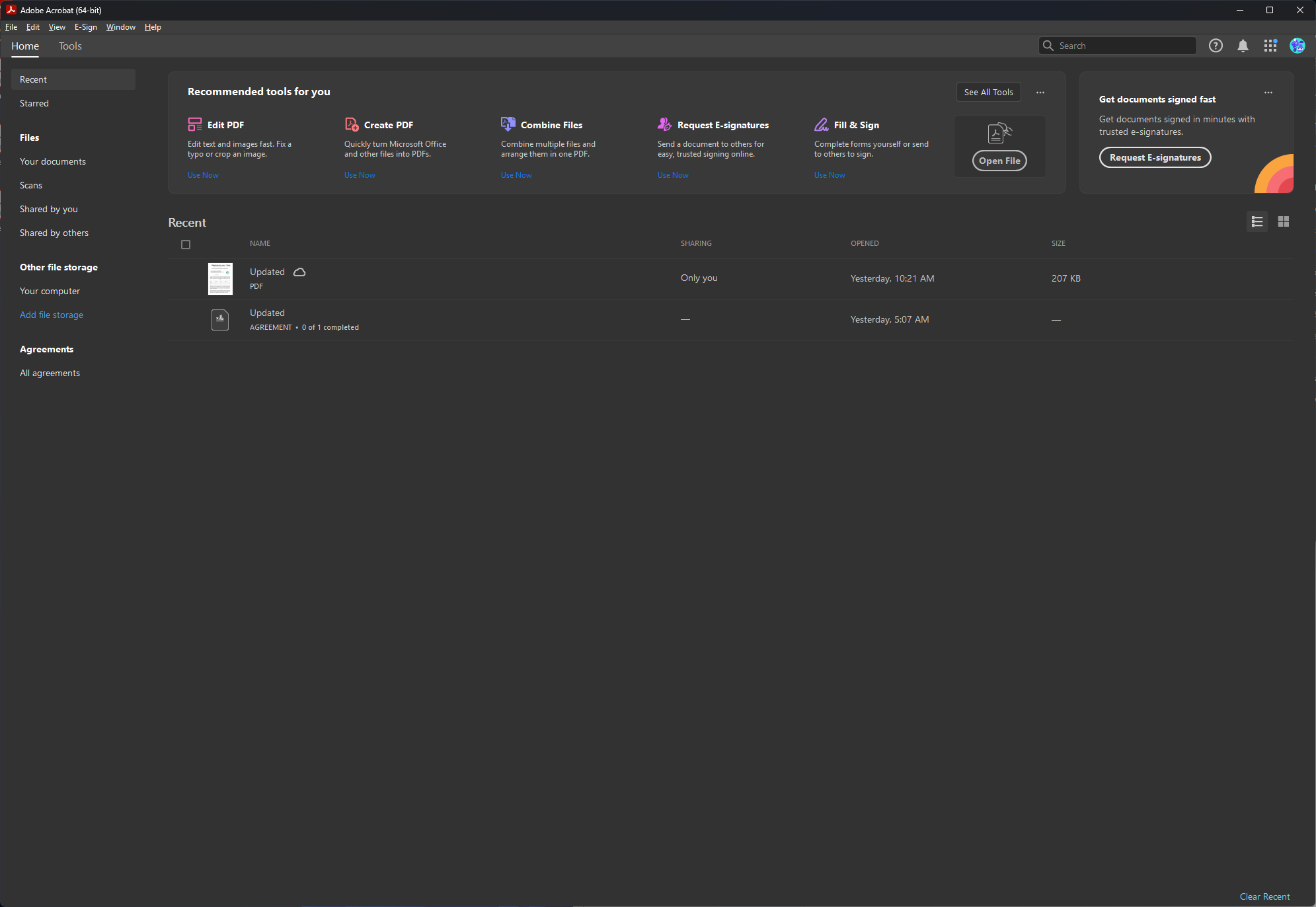Tick the select-all checkbox in Recent header
The image size is (1316, 907).
coord(186,245)
